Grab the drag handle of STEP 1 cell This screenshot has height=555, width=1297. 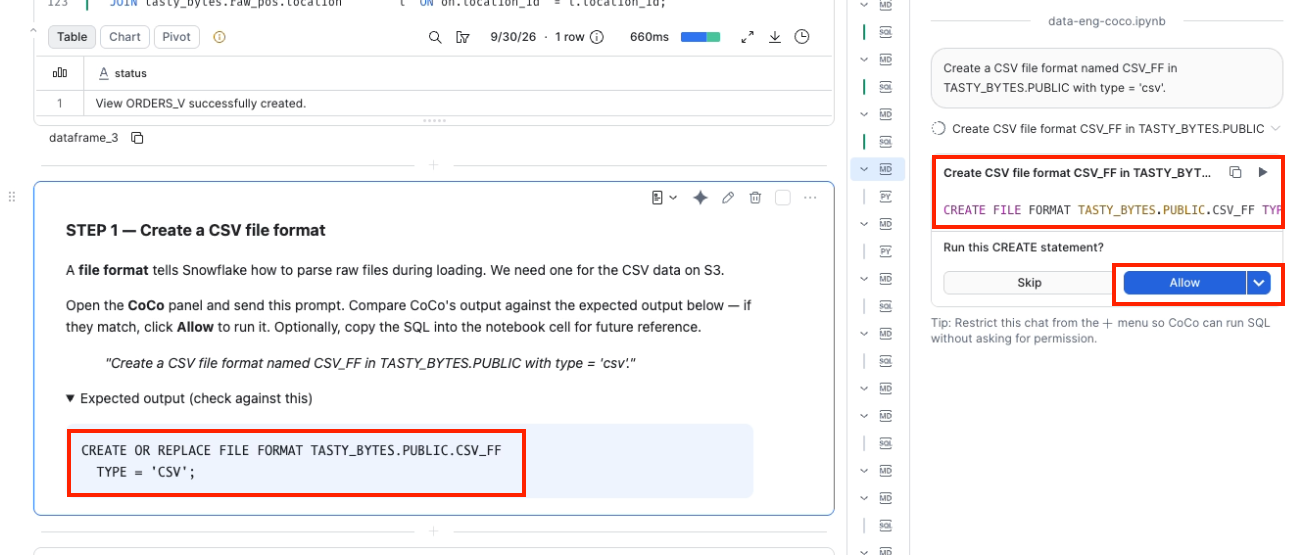(x=12, y=197)
